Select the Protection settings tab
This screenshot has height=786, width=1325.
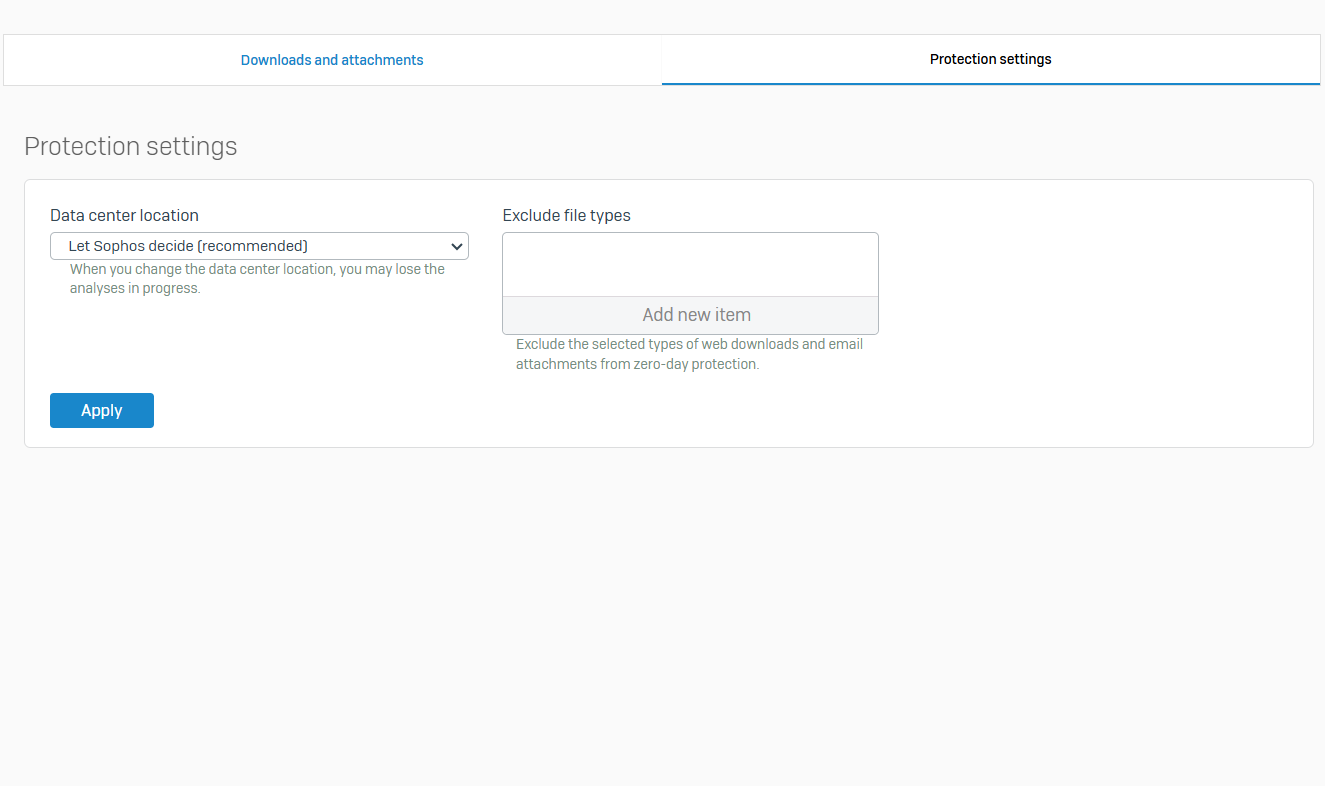point(990,60)
